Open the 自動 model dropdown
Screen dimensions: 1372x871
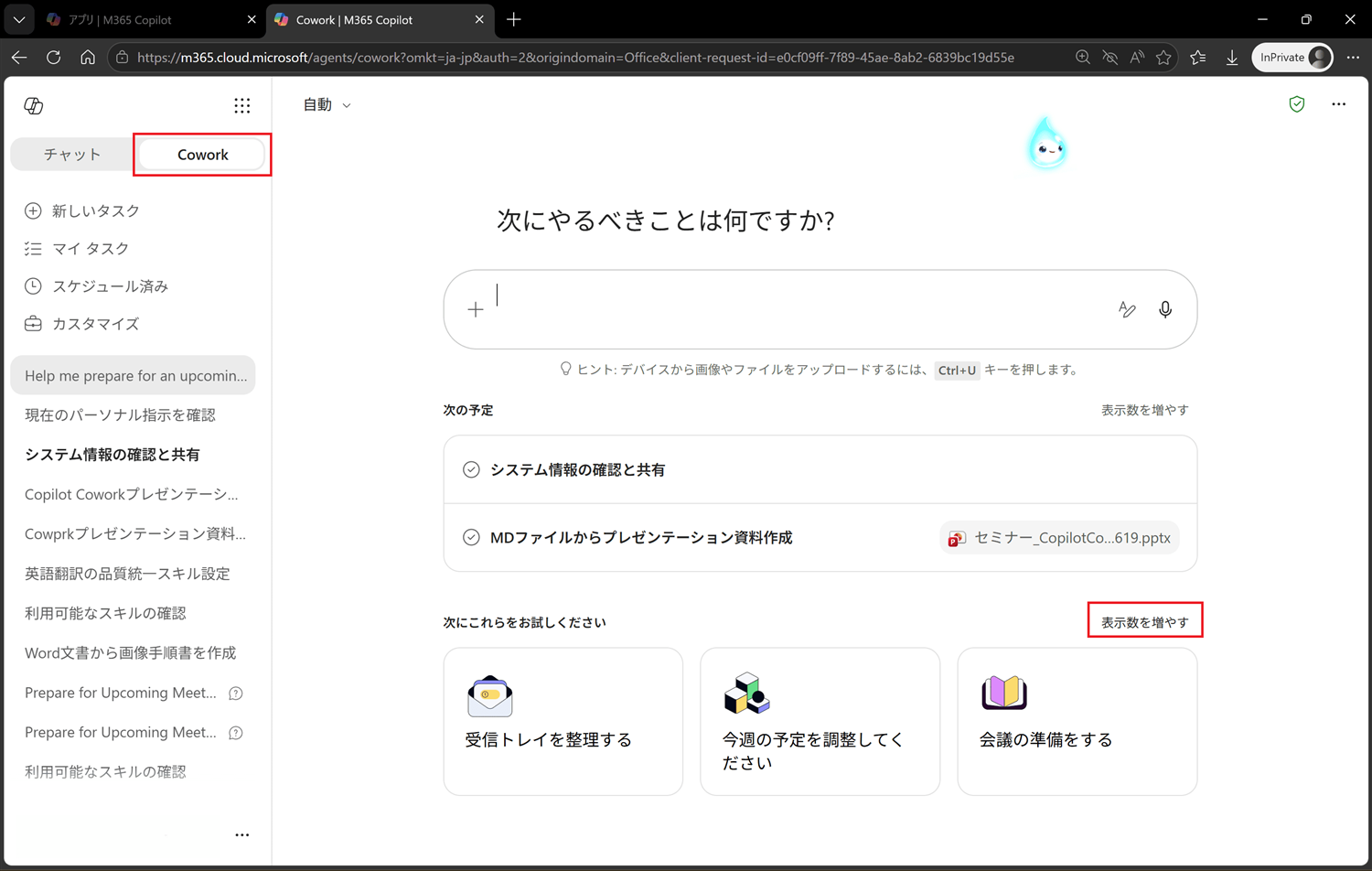click(x=327, y=105)
